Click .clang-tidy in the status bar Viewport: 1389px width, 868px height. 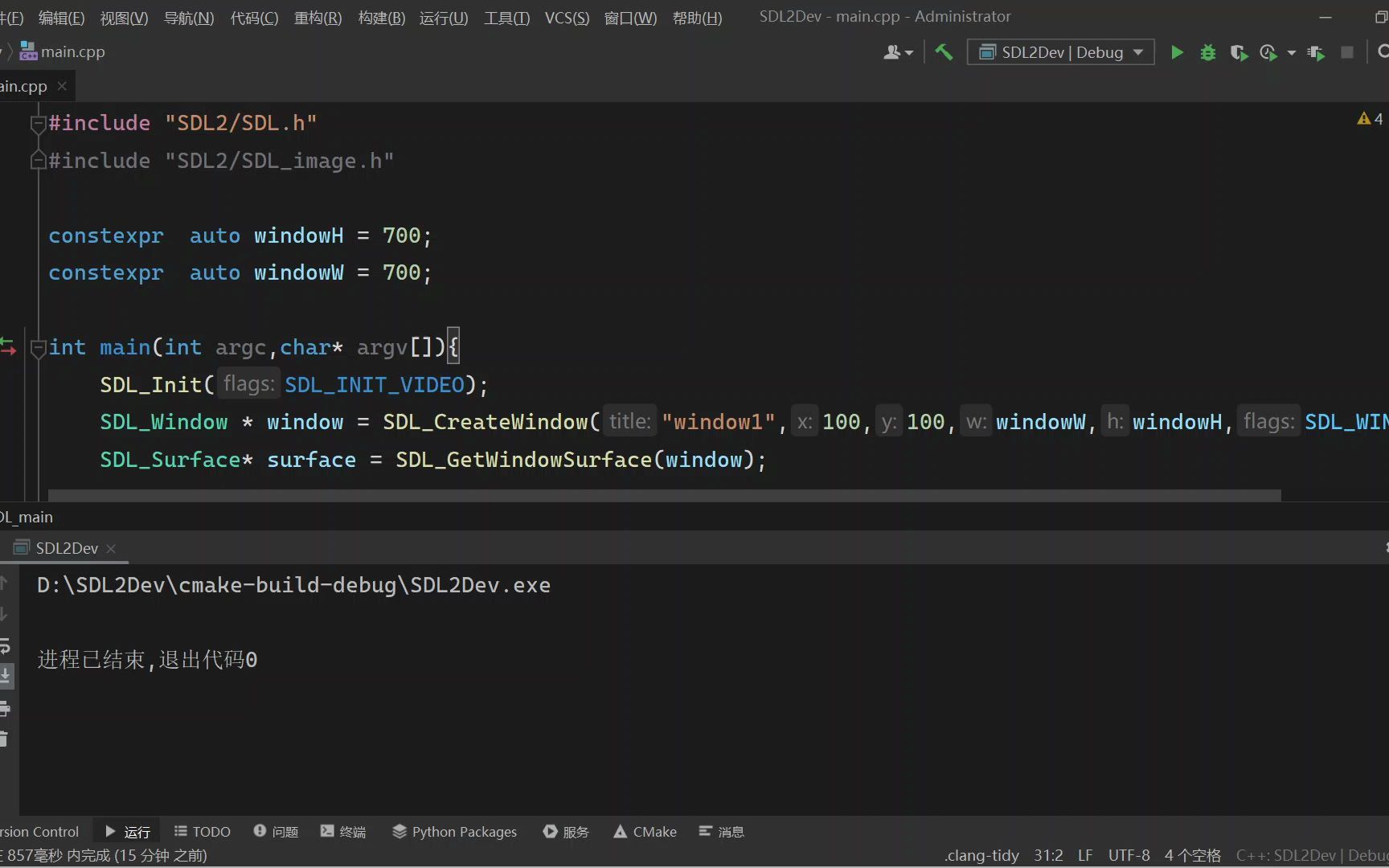click(x=981, y=856)
